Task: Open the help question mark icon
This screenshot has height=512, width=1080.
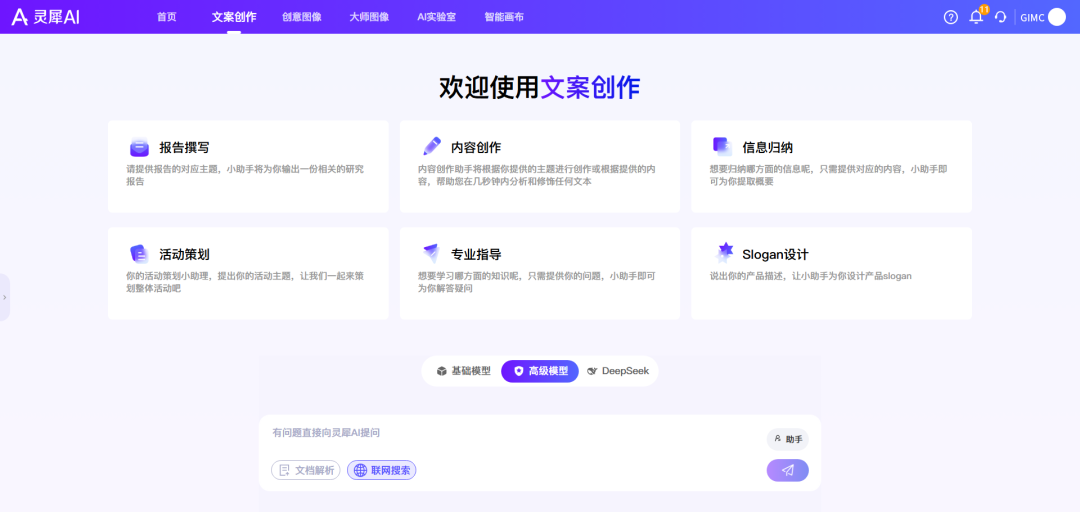Action: [950, 17]
